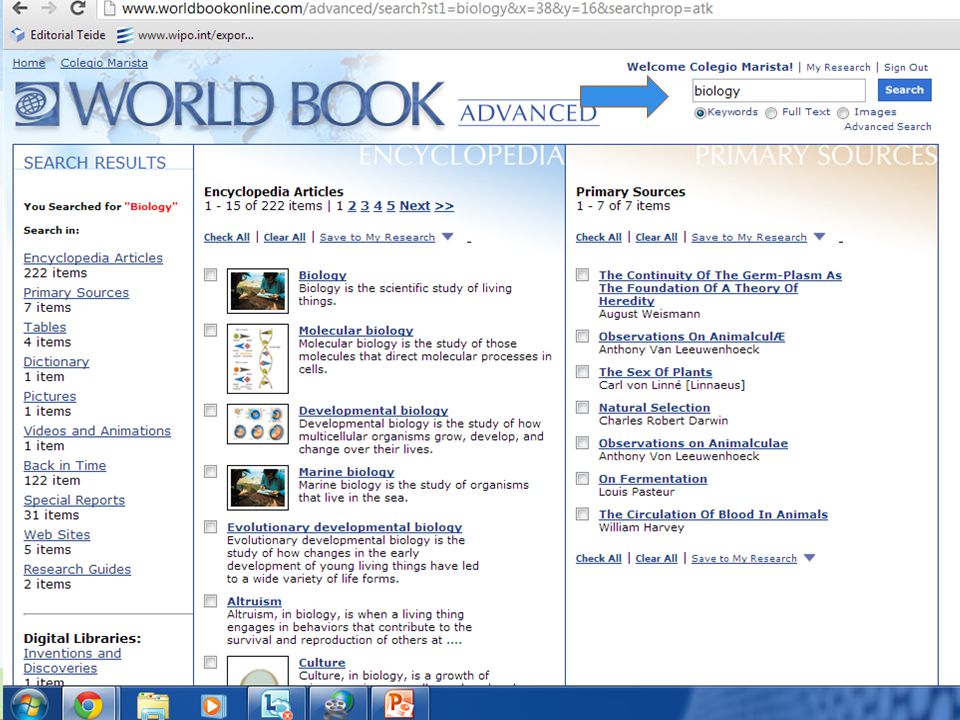The height and width of the screenshot is (720, 960).
Task: Open the PowerPoint taskbar icon
Action: [399, 704]
